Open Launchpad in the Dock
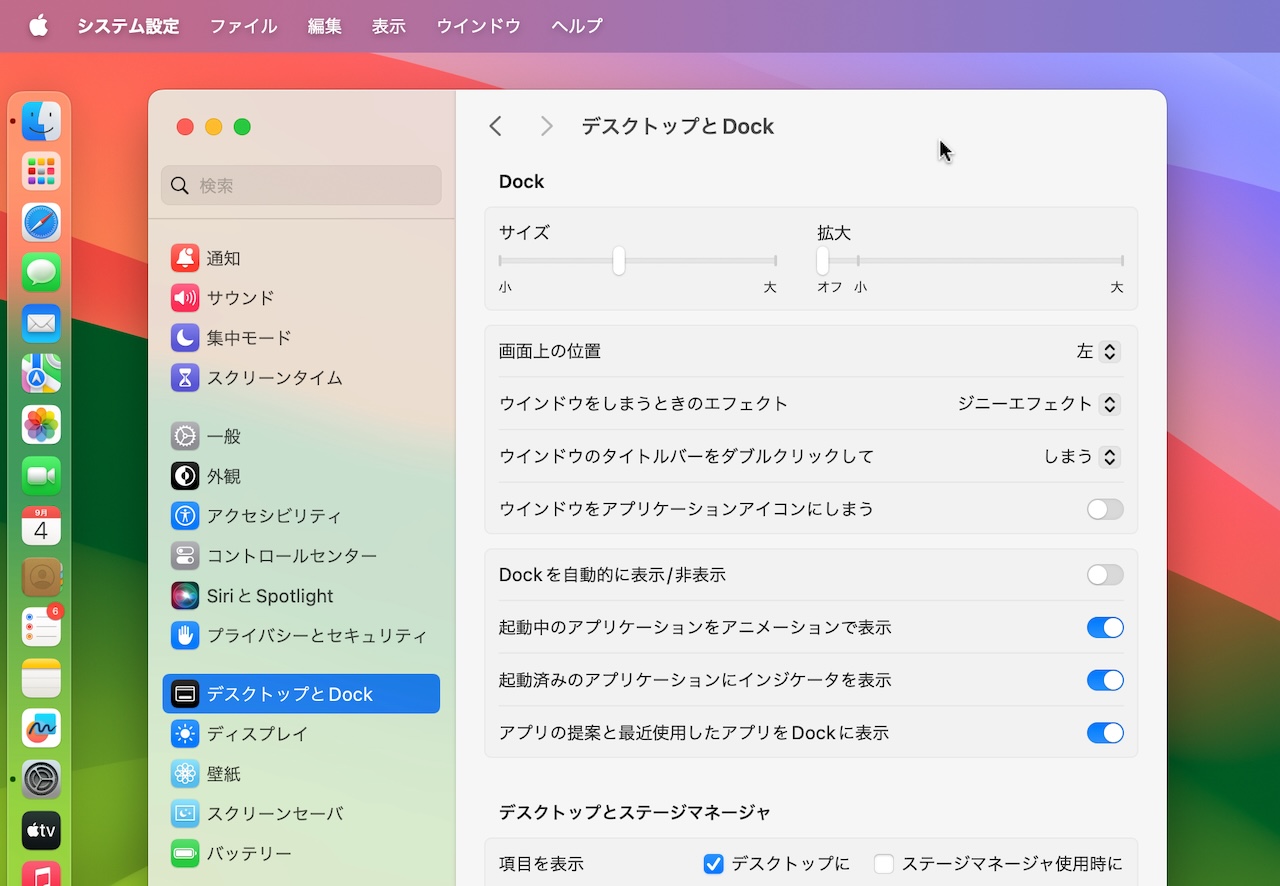 (41, 172)
